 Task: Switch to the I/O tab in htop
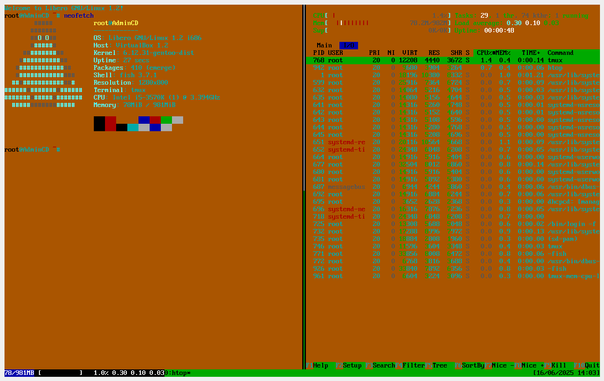tap(349, 45)
